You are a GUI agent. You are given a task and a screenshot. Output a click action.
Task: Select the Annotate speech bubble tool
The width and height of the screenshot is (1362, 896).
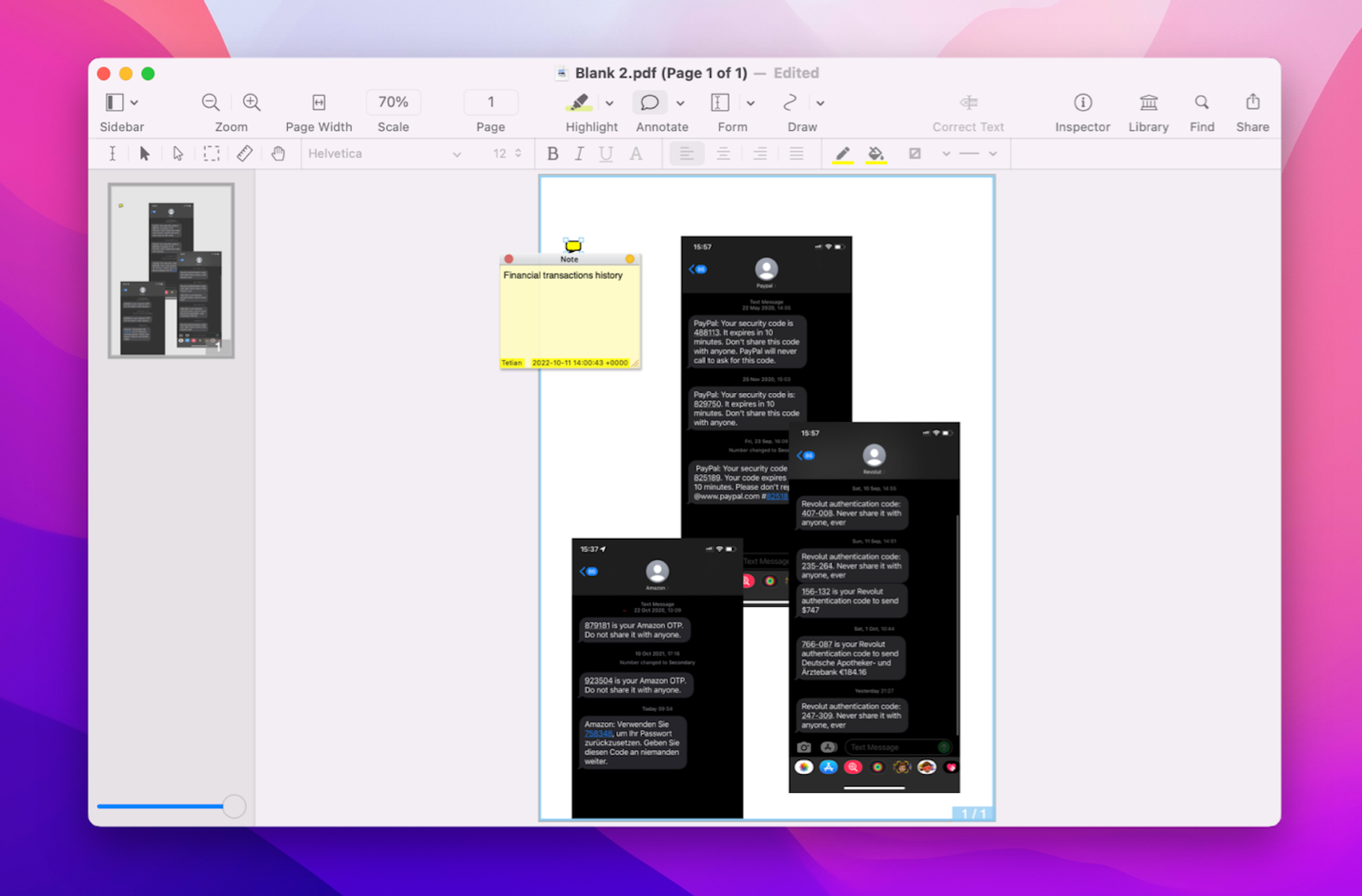[x=649, y=103]
